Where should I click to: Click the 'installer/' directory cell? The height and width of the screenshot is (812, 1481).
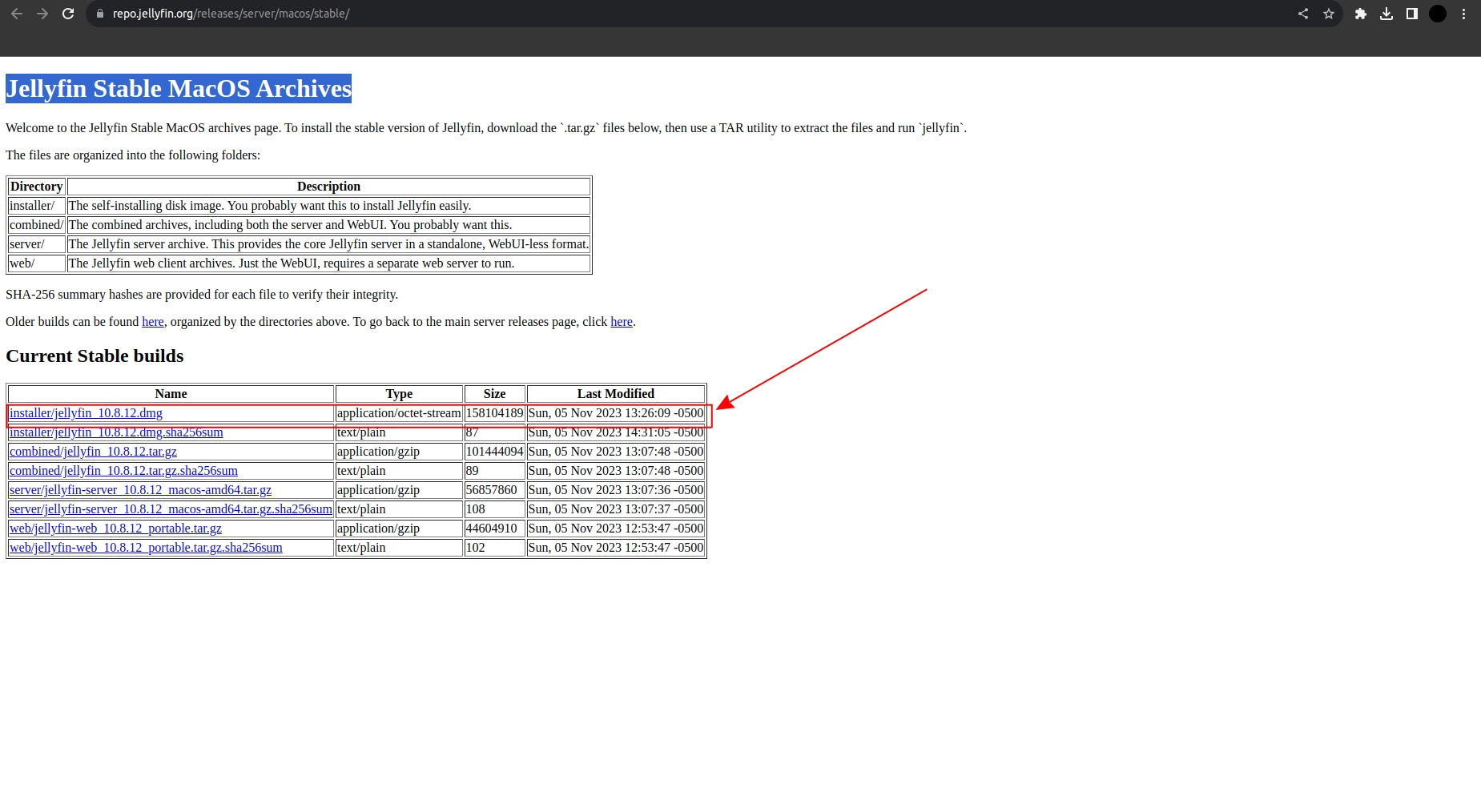coord(37,206)
